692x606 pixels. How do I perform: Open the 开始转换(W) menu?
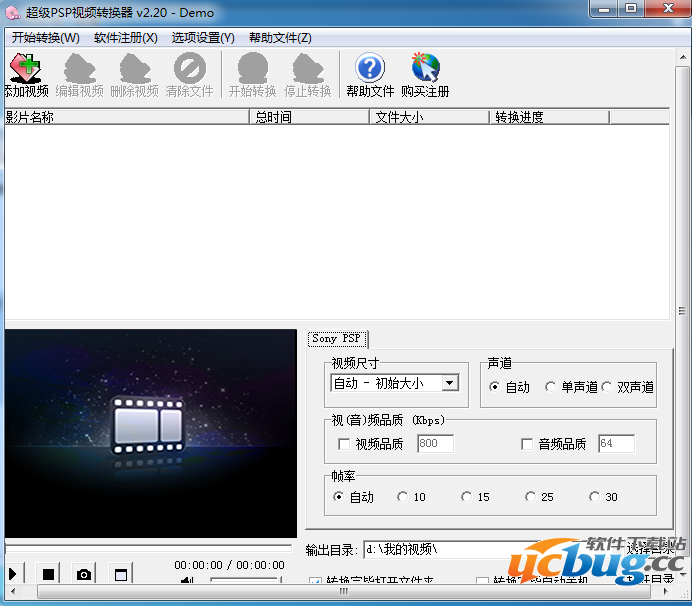click(x=45, y=38)
